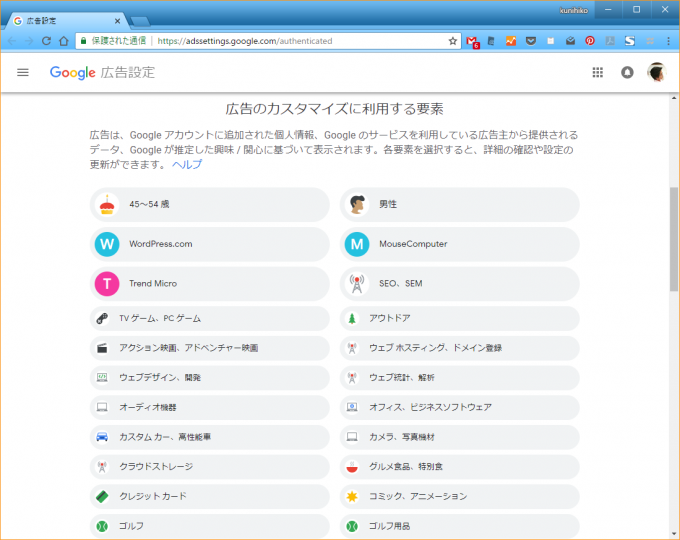Select オフィス、ビジネスソフトウェア interest

tap(460, 407)
